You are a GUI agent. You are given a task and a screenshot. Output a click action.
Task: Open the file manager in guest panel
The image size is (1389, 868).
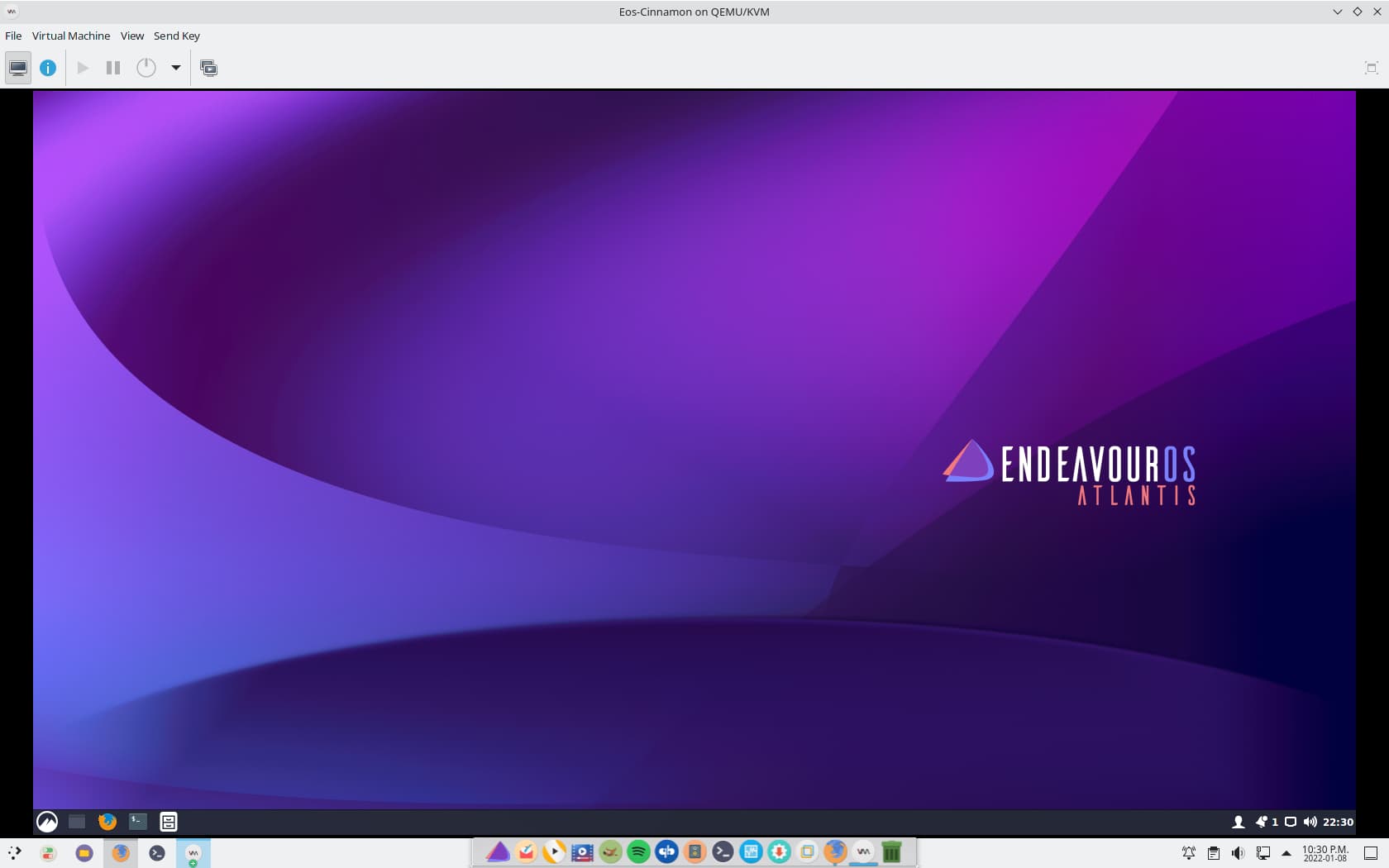[x=169, y=822]
